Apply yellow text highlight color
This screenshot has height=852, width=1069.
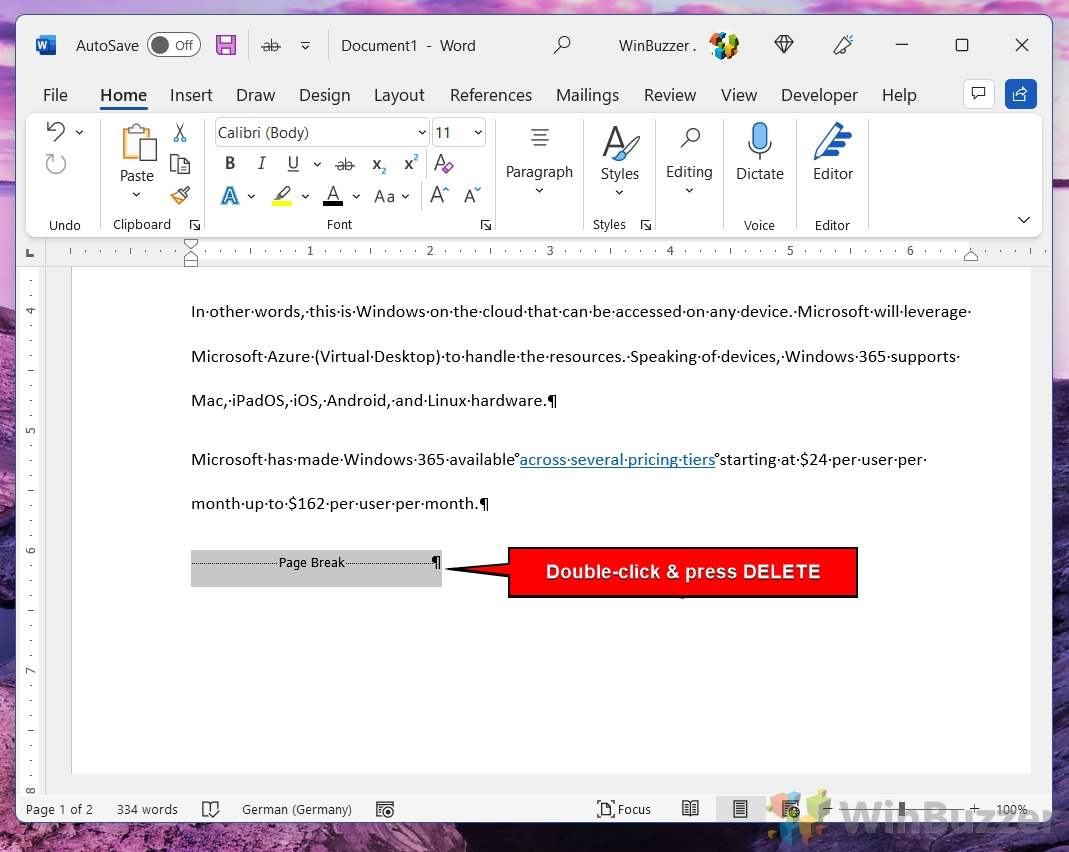click(x=282, y=196)
